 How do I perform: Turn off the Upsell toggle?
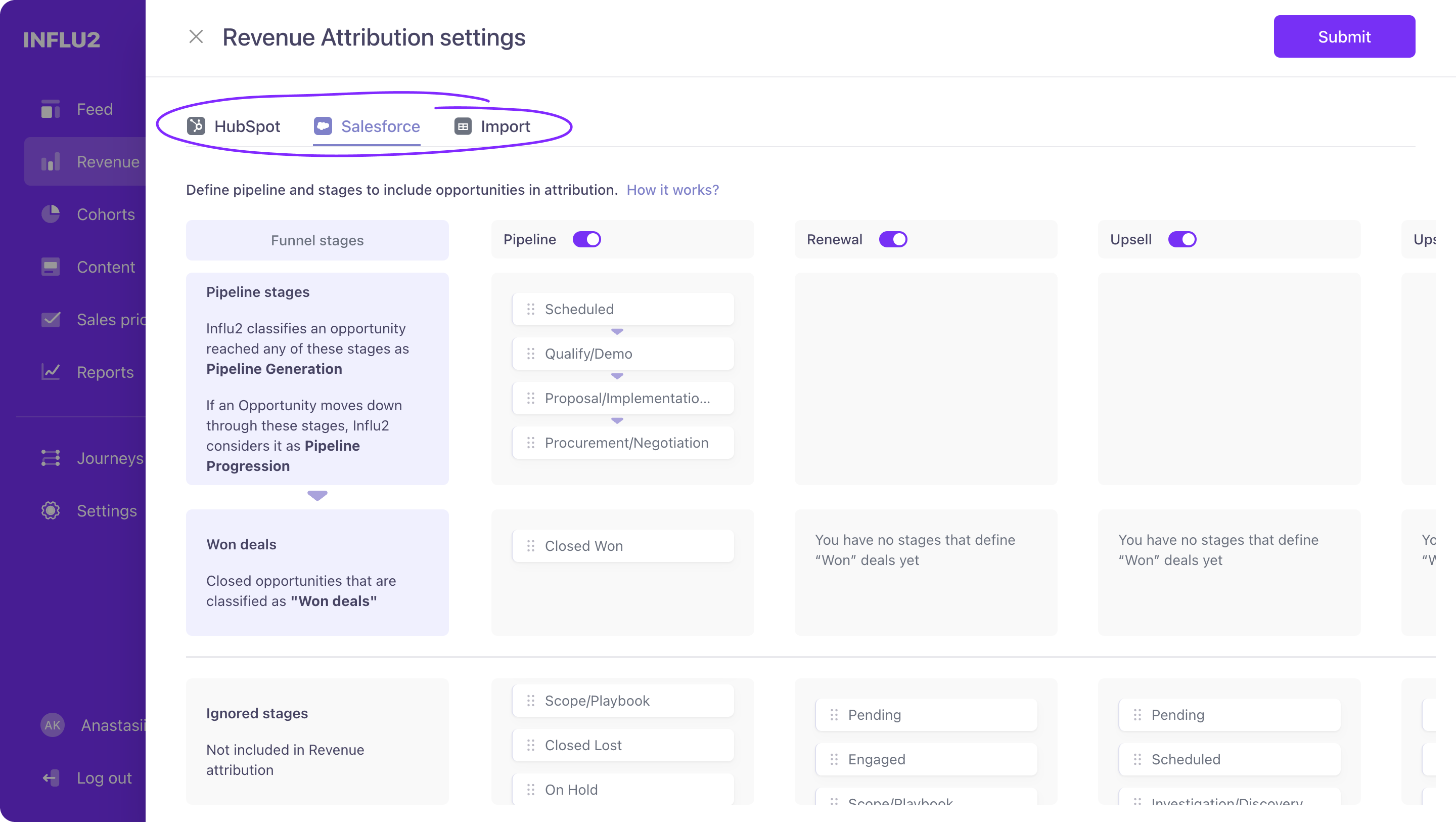(1182, 239)
